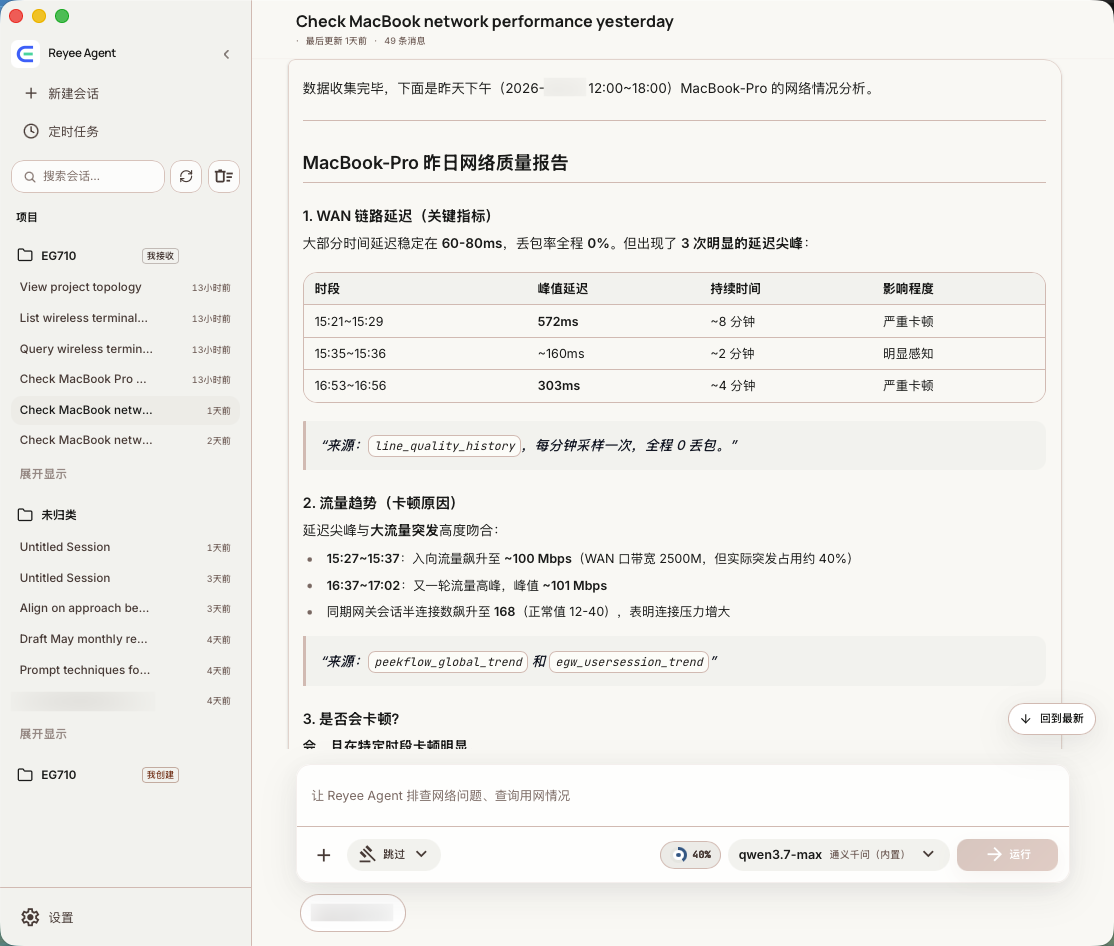The image size is (1114, 946).
Task: Click the 49 条消息 message count
Action: [x=404, y=40]
